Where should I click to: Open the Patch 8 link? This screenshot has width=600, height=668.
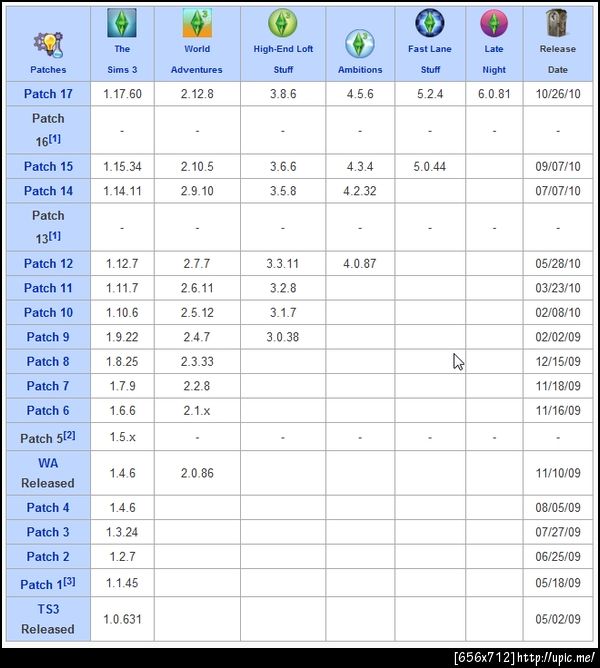[48, 362]
